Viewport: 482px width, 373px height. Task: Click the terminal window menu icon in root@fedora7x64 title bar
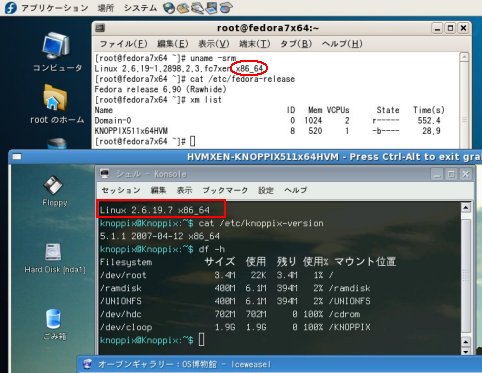(100, 28)
